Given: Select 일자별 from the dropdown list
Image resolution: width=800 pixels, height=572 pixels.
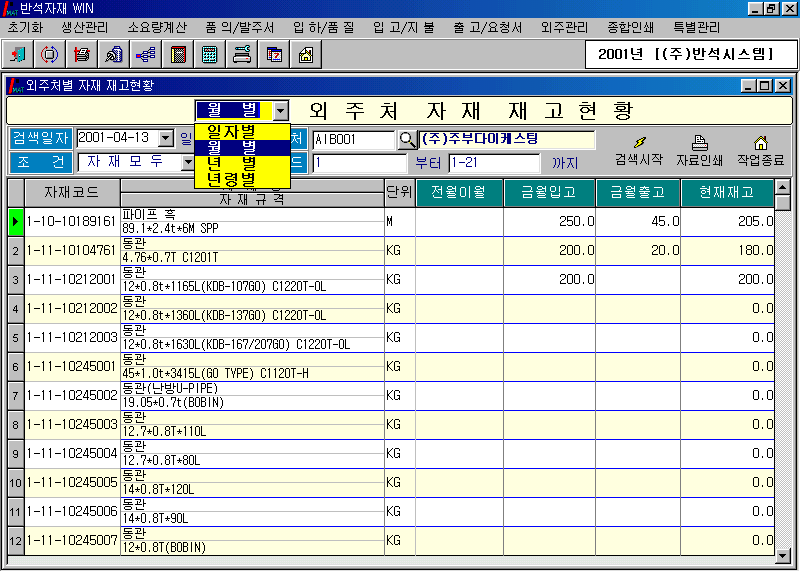Looking at the screenshot, I should point(231,131).
